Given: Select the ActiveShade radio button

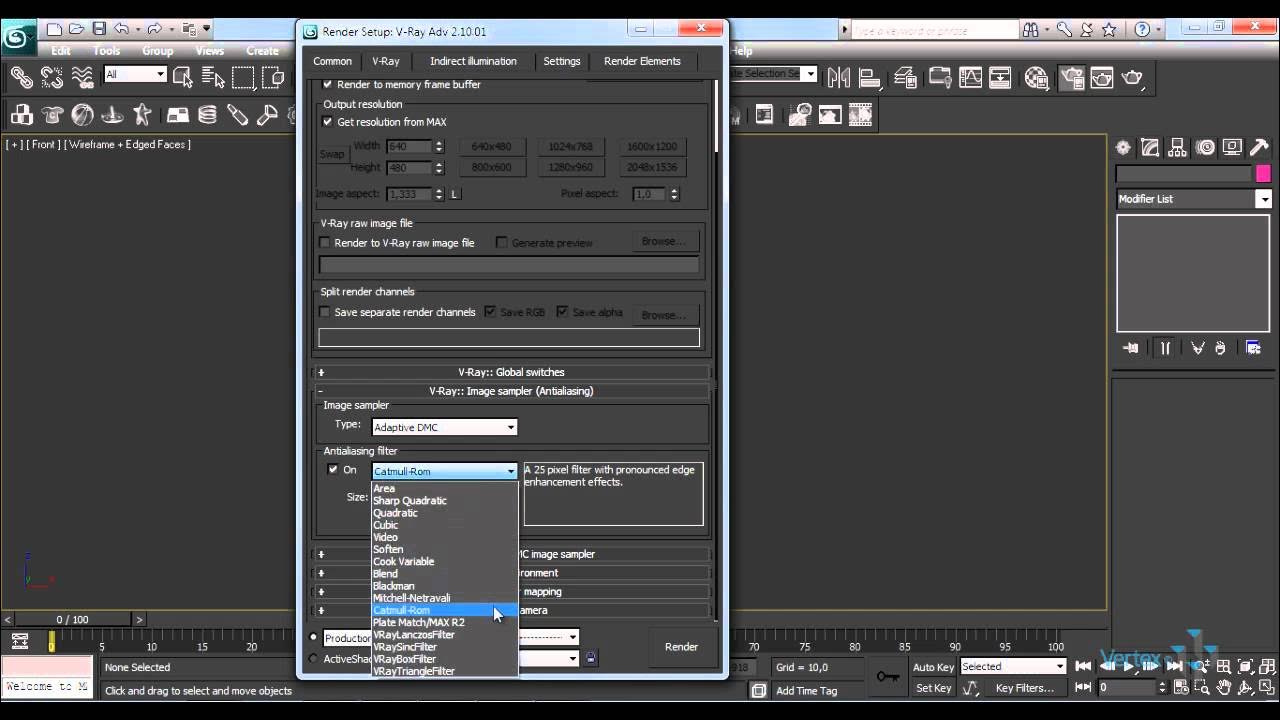Looking at the screenshot, I should pos(313,659).
